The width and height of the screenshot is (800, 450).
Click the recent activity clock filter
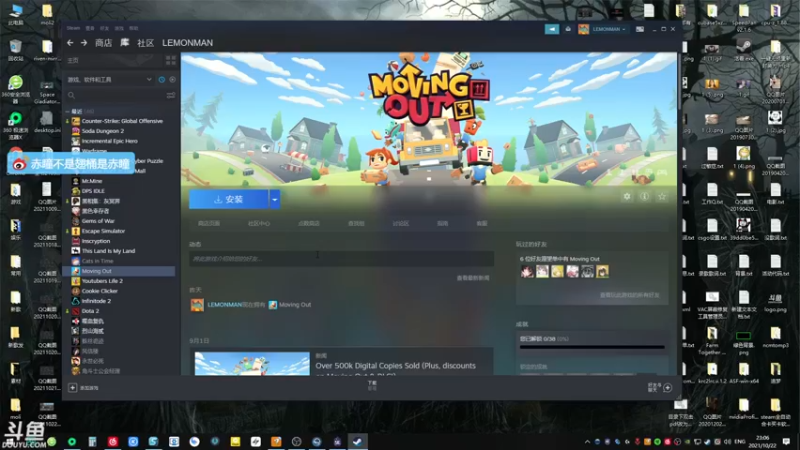162,80
